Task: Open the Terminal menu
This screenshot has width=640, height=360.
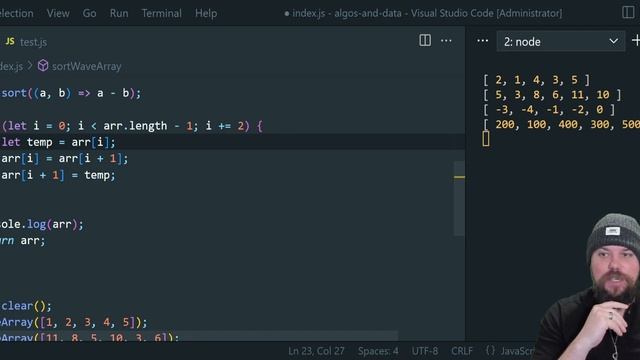Action: [x=162, y=13]
